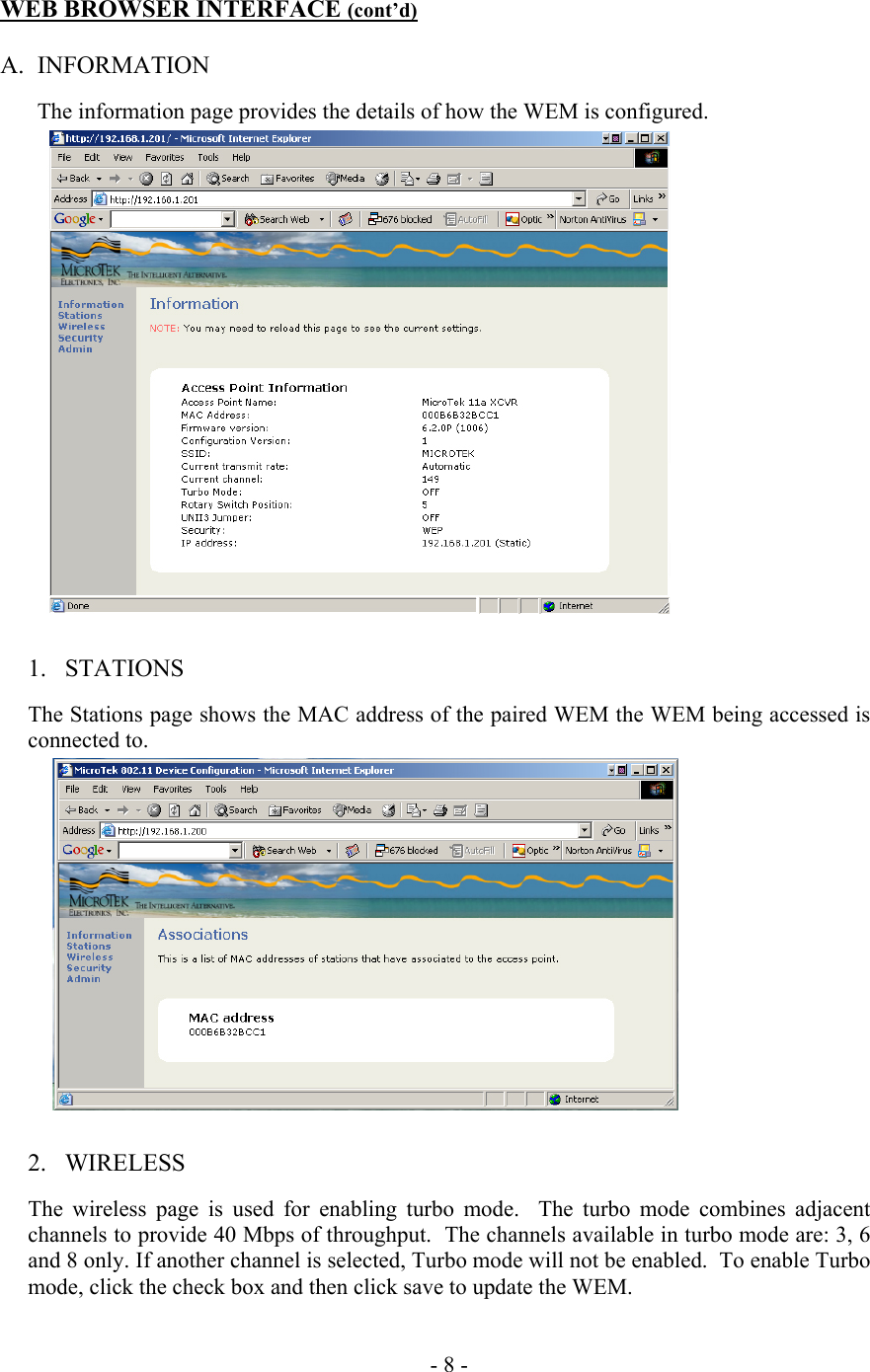Select Wireless in the sidebar navigation
Screen dimensions: 870x1372
[81, 327]
